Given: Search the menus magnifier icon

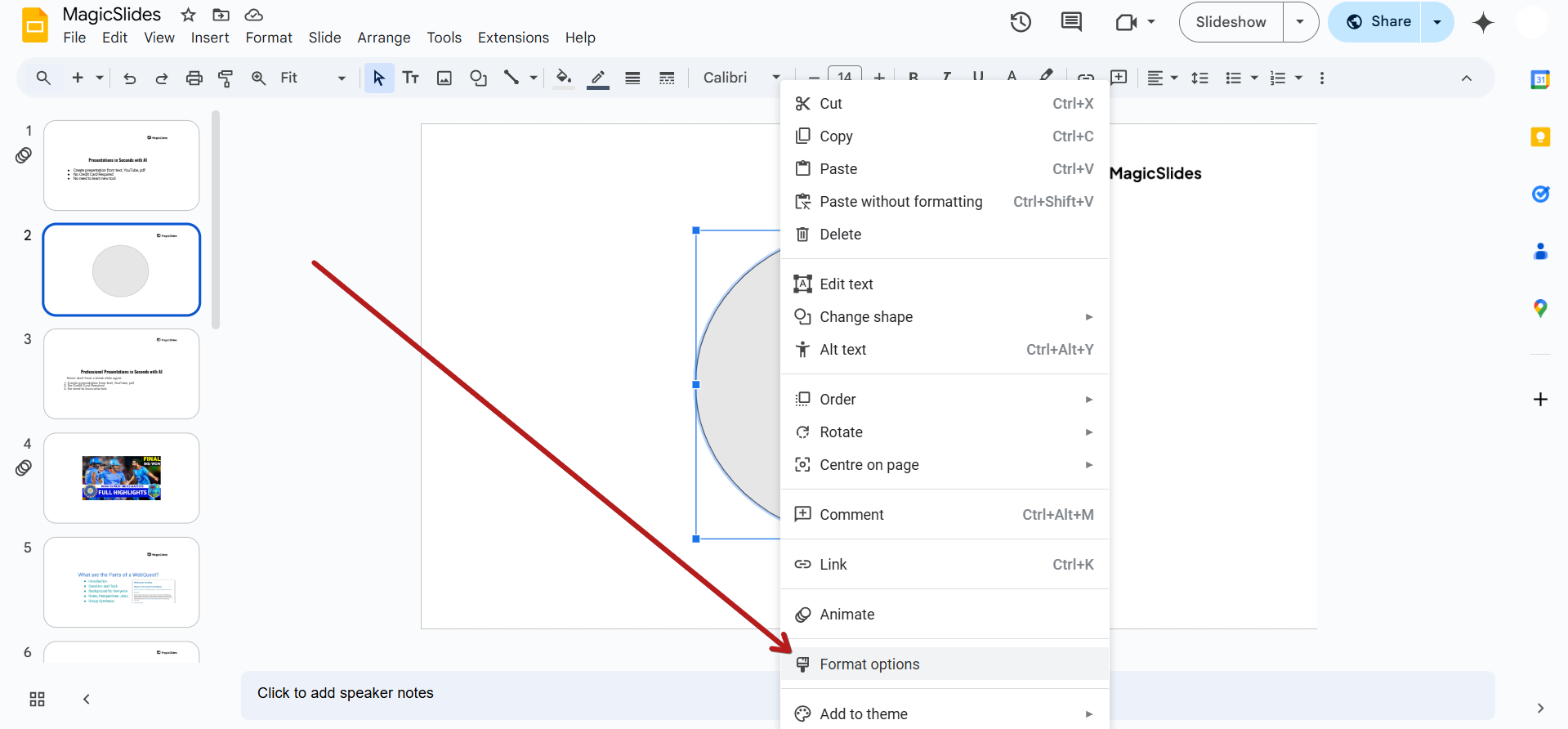Looking at the screenshot, I should (x=43, y=78).
